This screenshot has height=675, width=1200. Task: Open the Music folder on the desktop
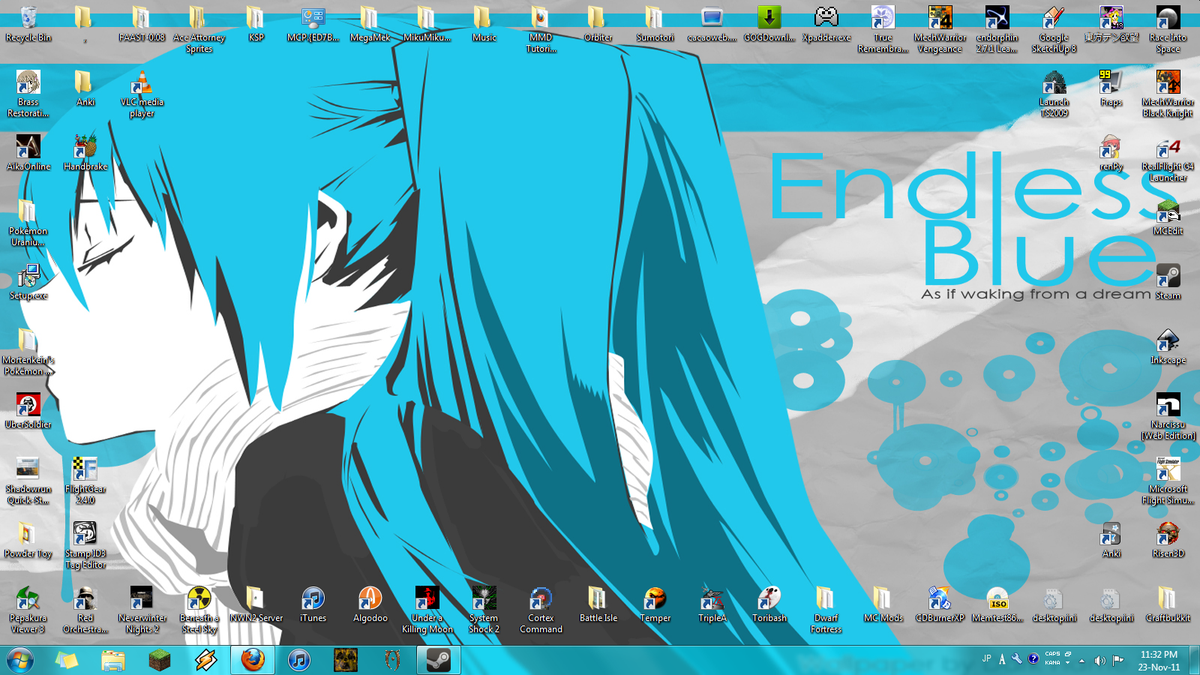click(x=484, y=25)
